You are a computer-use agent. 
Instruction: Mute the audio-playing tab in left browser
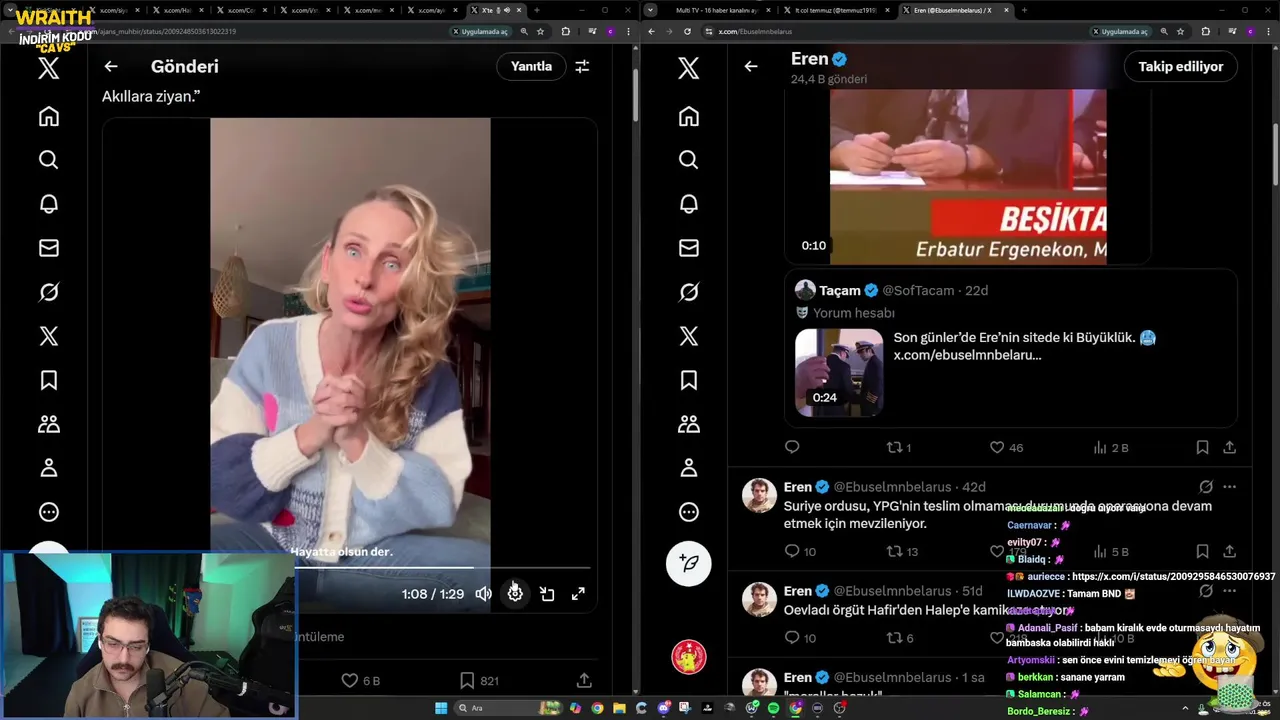click(x=509, y=10)
